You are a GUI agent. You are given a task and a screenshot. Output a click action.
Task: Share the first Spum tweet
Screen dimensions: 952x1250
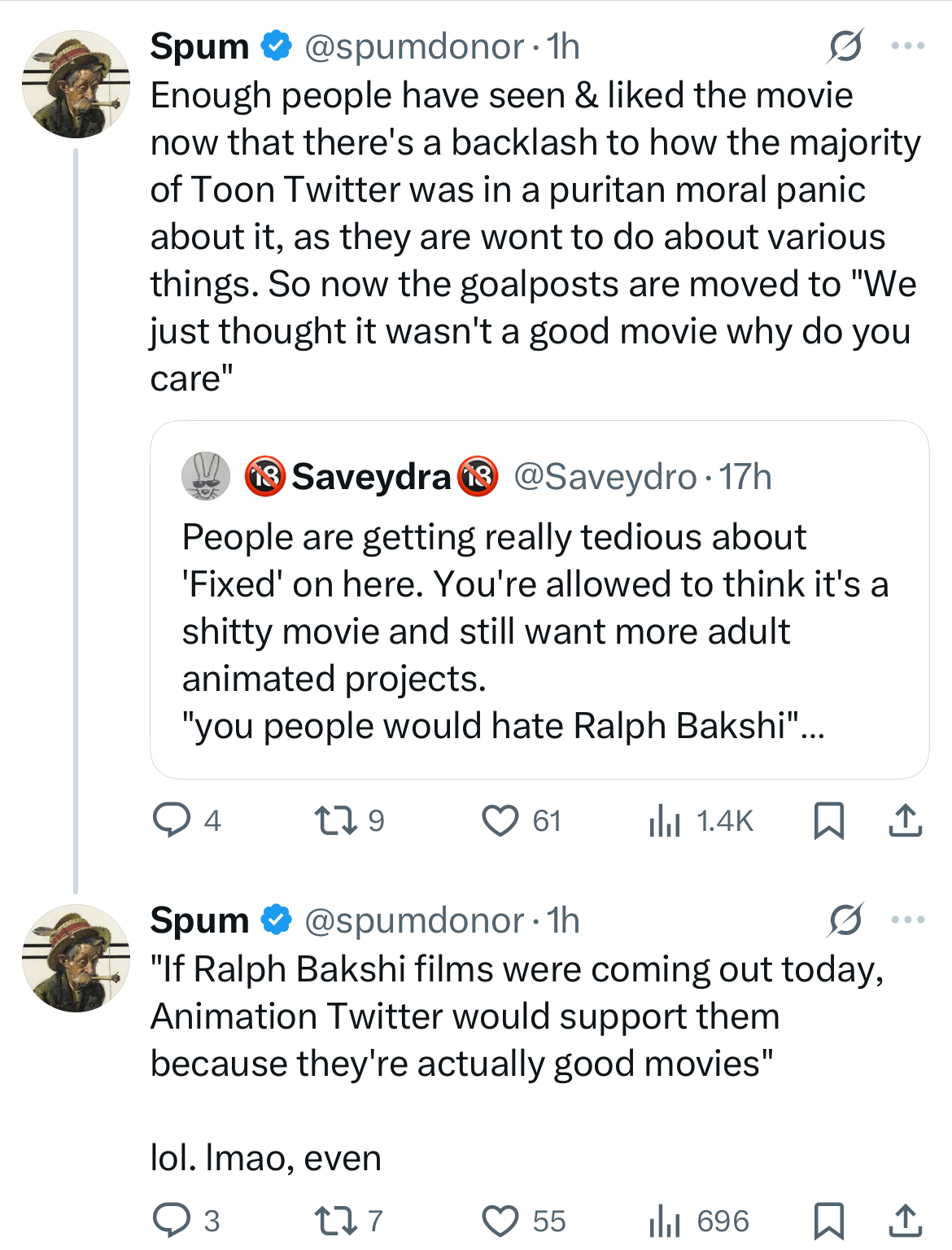point(905,820)
